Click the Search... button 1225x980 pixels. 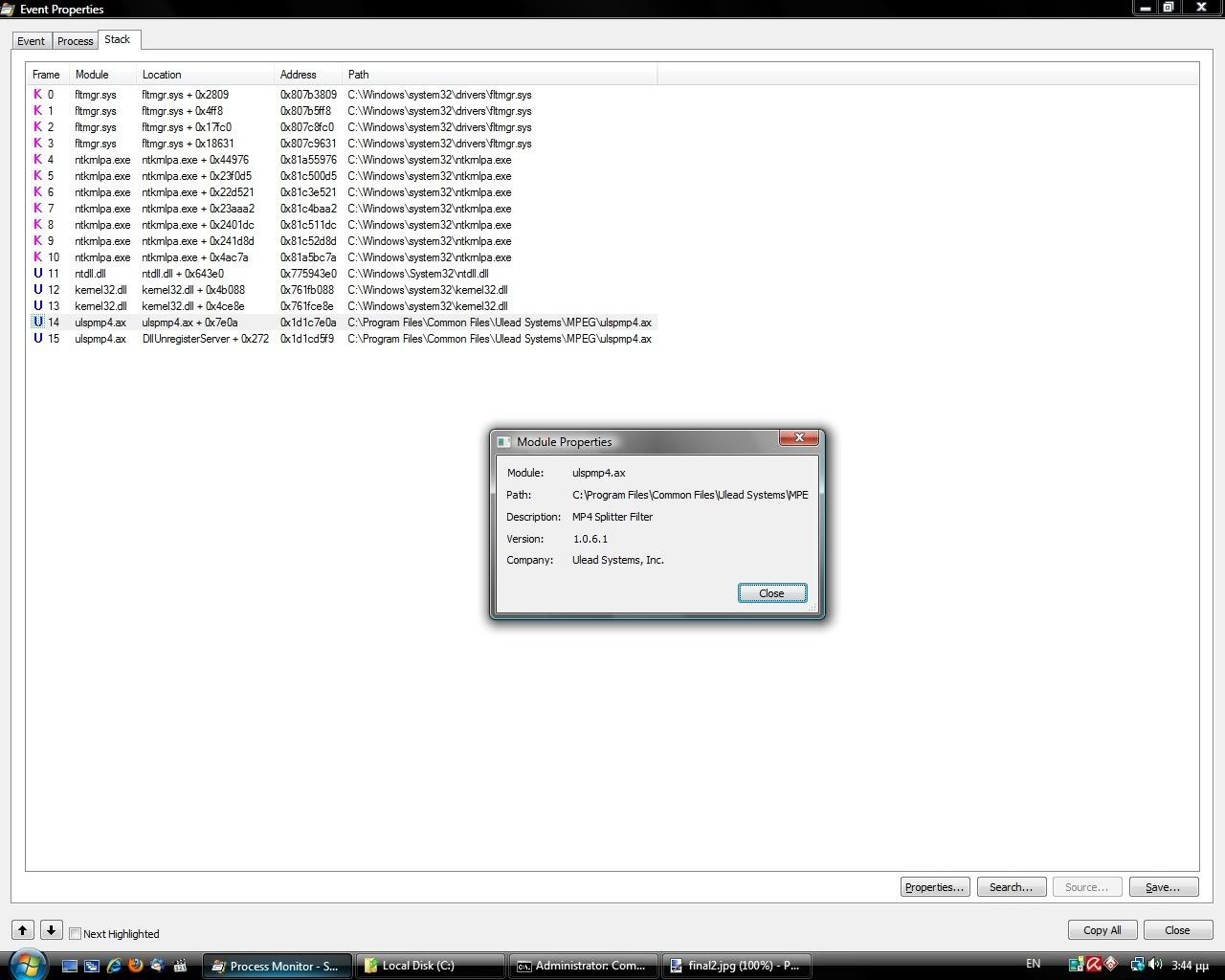[x=1011, y=887]
